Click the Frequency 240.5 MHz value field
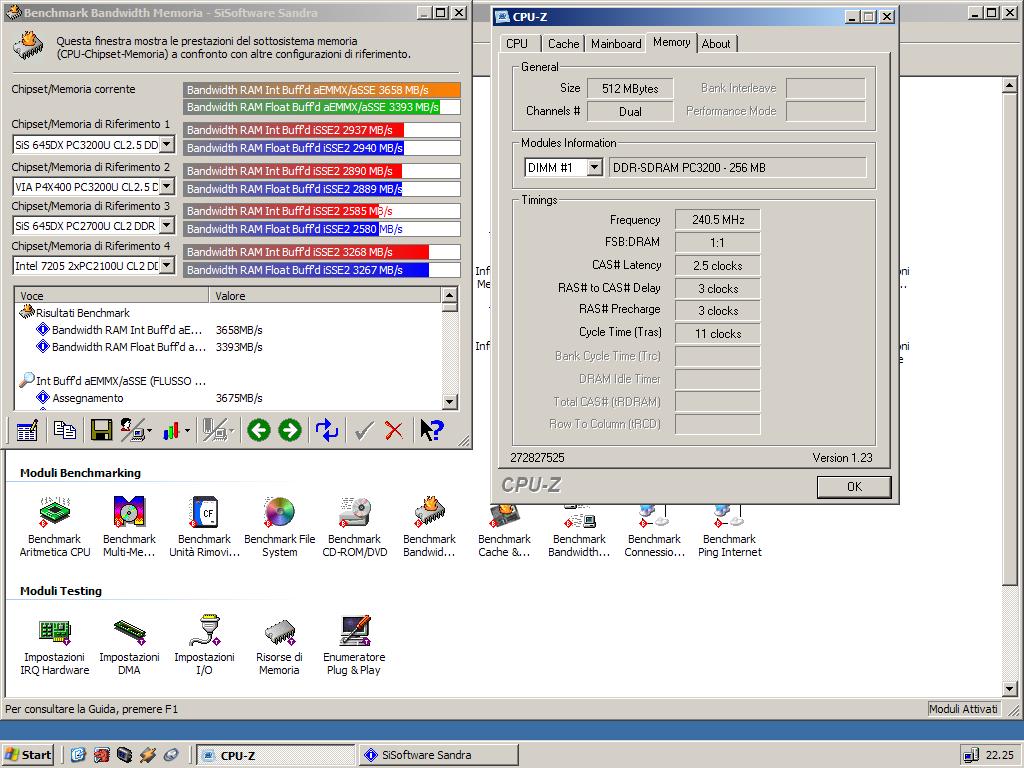This screenshot has height=768, width=1024. 718,220
